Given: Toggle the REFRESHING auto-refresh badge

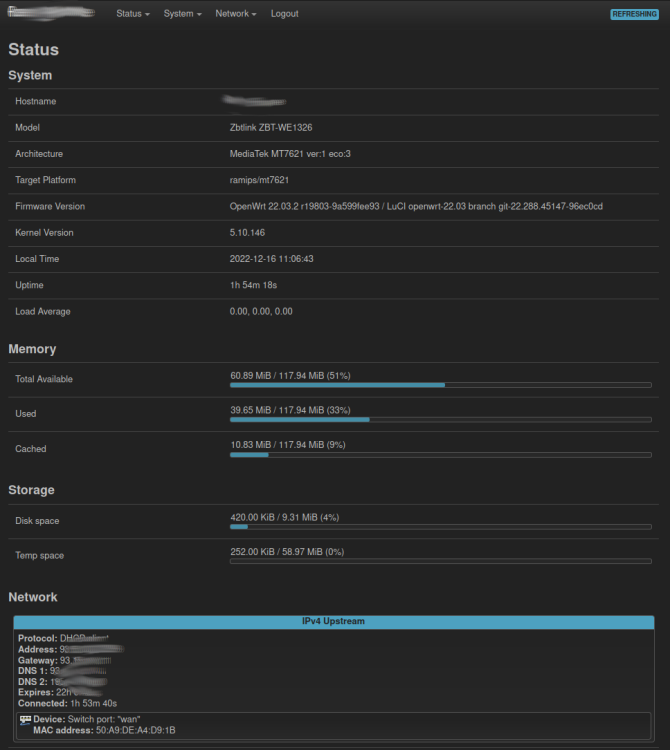Looking at the screenshot, I should pyautogui.click(x=634, y=14).
